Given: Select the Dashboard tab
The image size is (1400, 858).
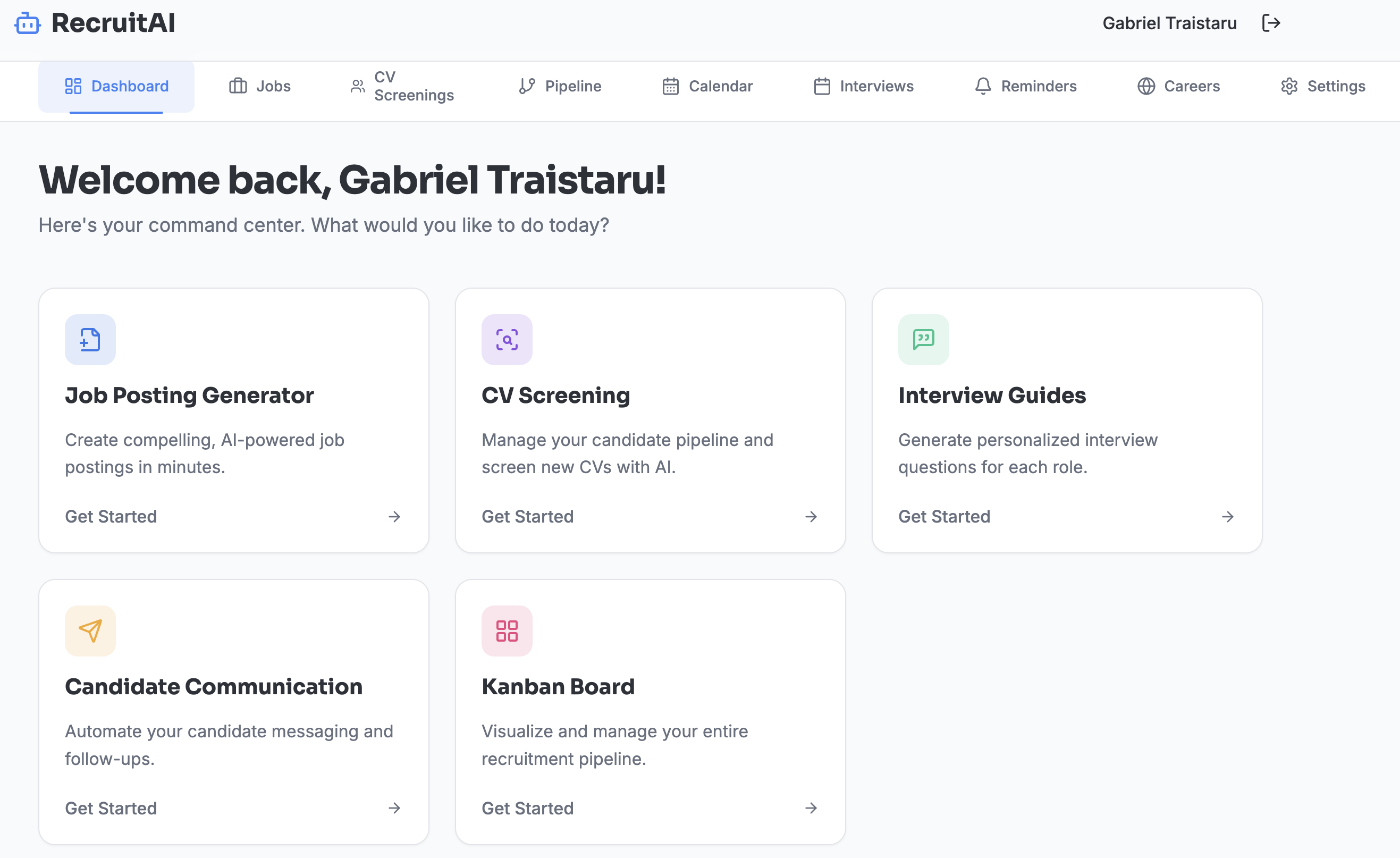Looking at the screenshot, I should click(116, 86).
